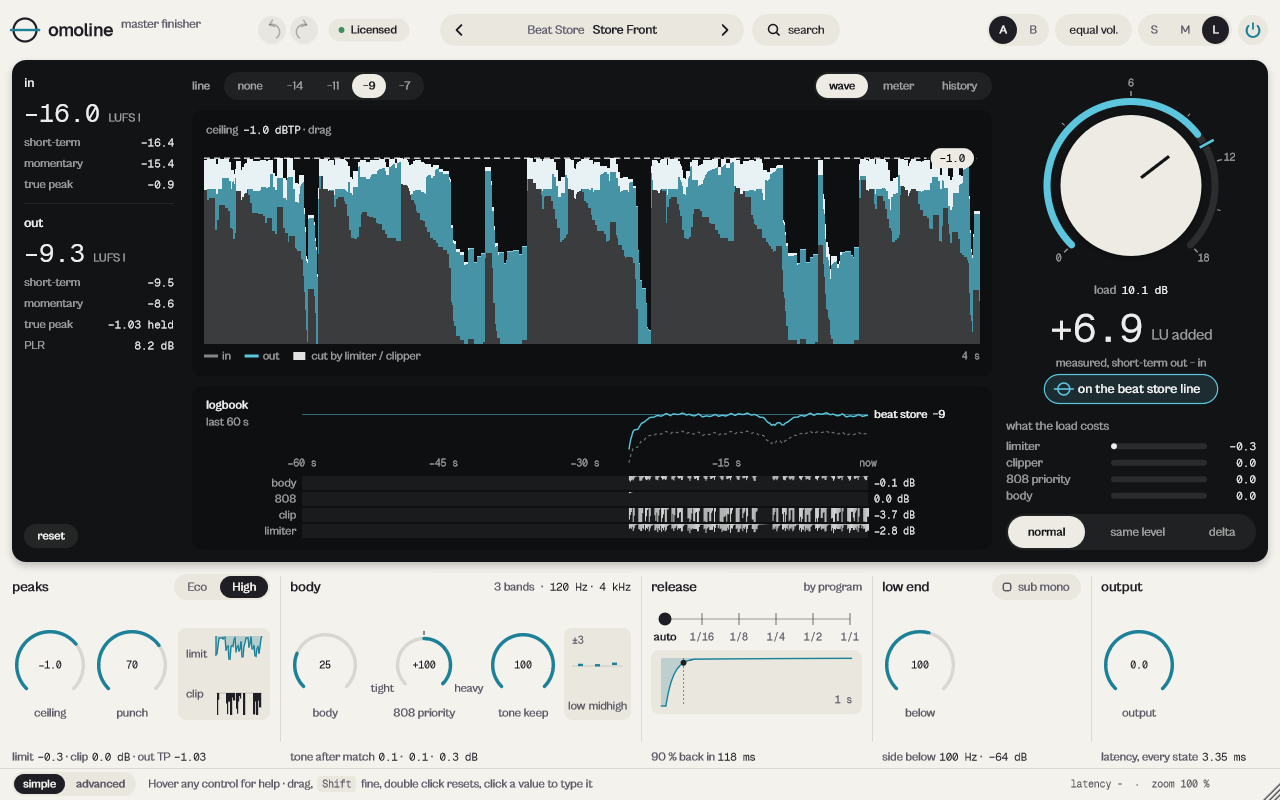1280x800 pixels.
Task: Toggle the plugin power bypass button
Action: 1252,30
